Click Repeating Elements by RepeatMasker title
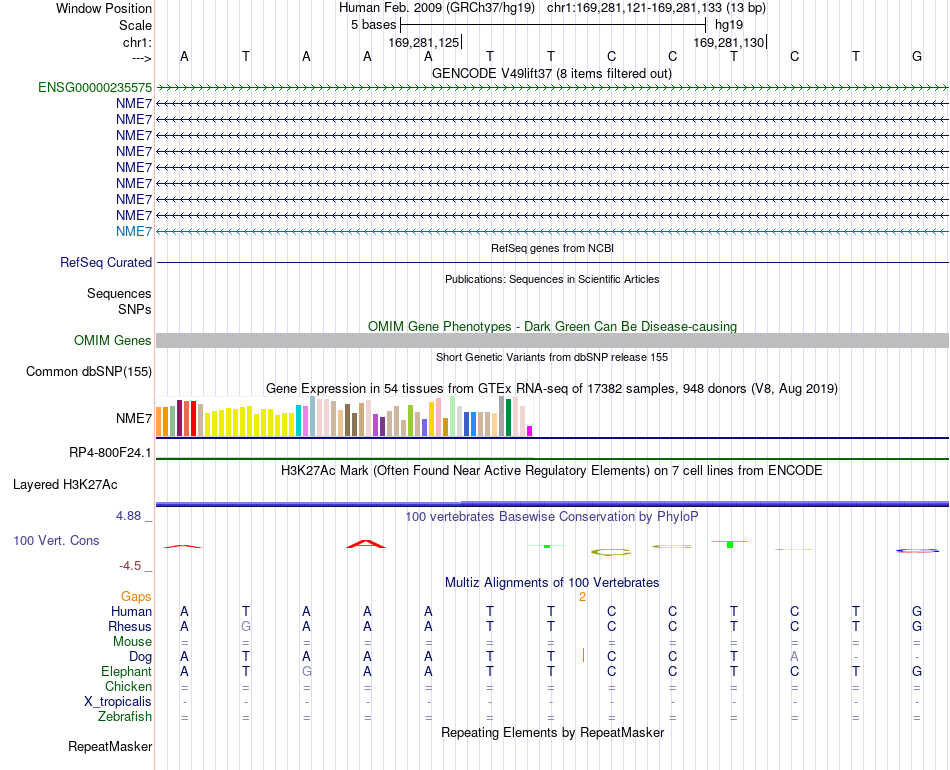 pyautogui.click(x=553, y=732)
